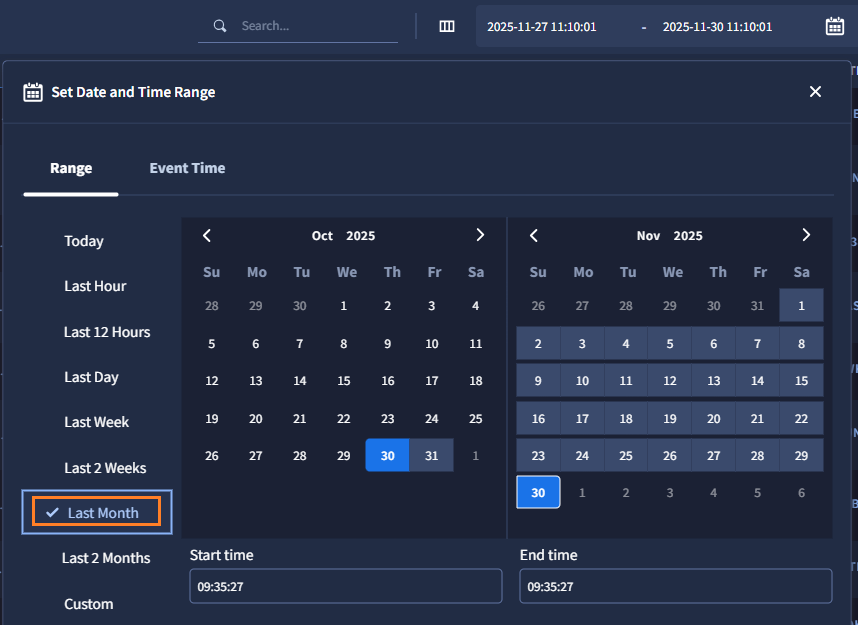Click the End time input field
The image size is (858, 625).
(675, 587)
